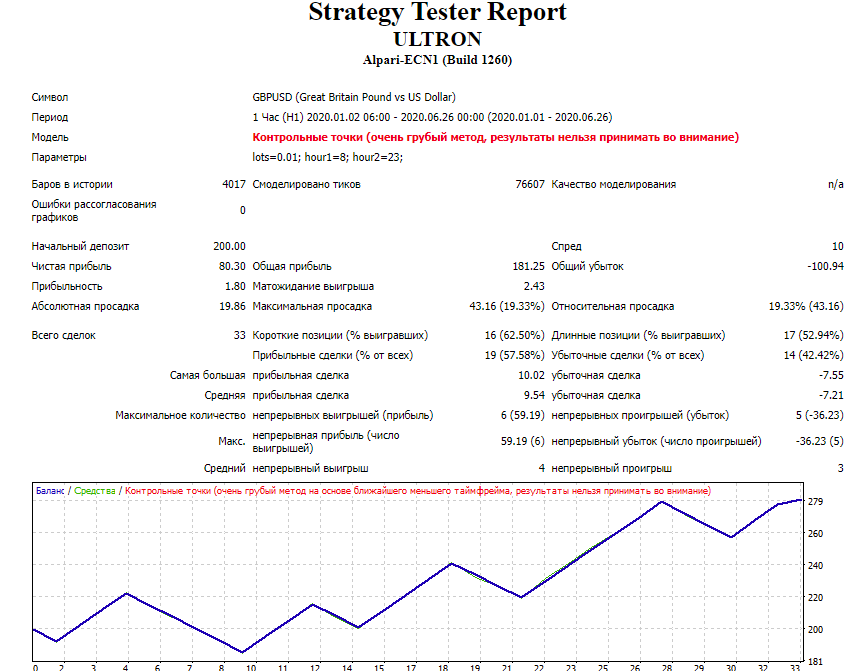Click the balance curve peak near trade 28

(663, 501)
